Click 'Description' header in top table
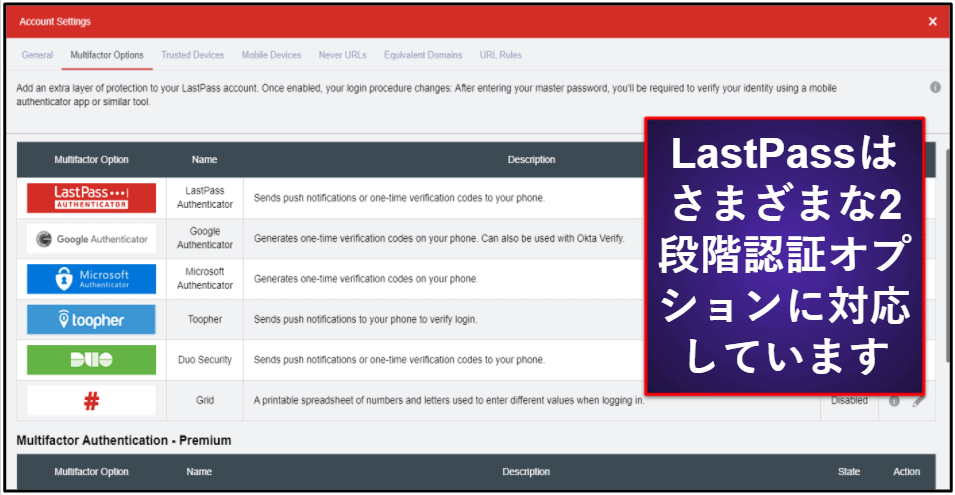This screenshot has height=495, width=955. pyautogui.click(x=531, y=160)
